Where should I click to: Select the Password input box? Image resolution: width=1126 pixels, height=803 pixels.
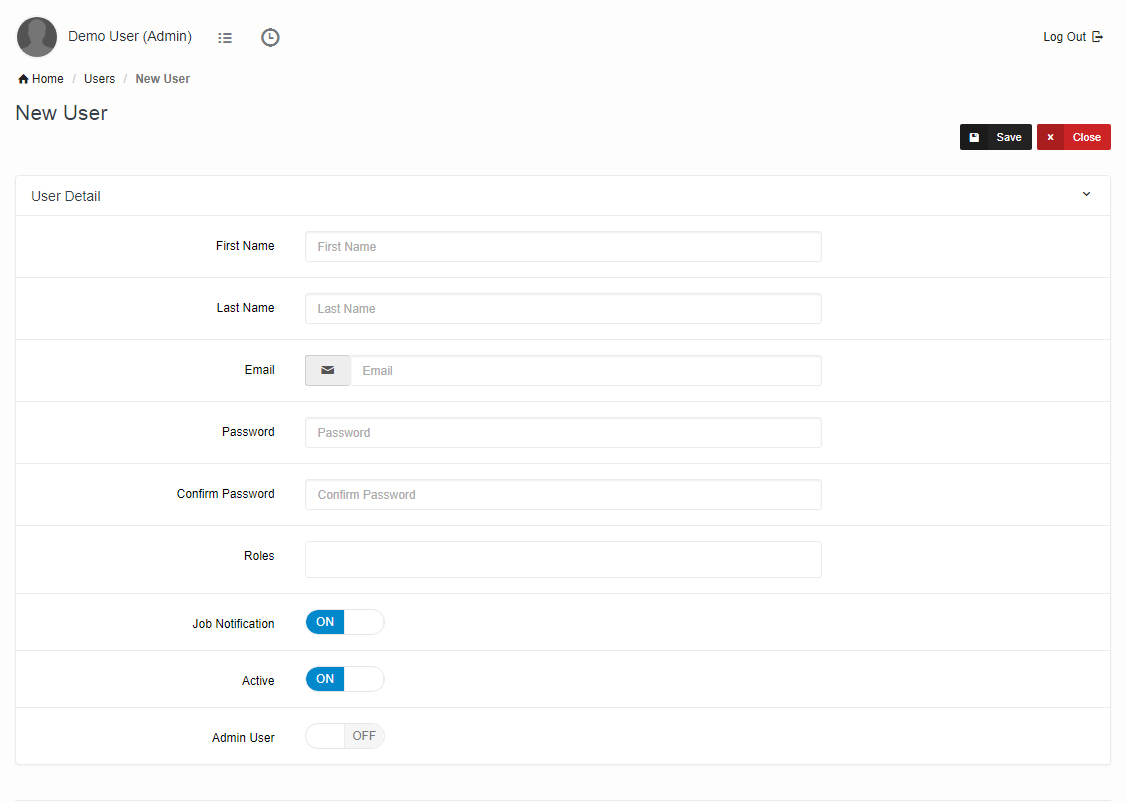click(563, 432)
